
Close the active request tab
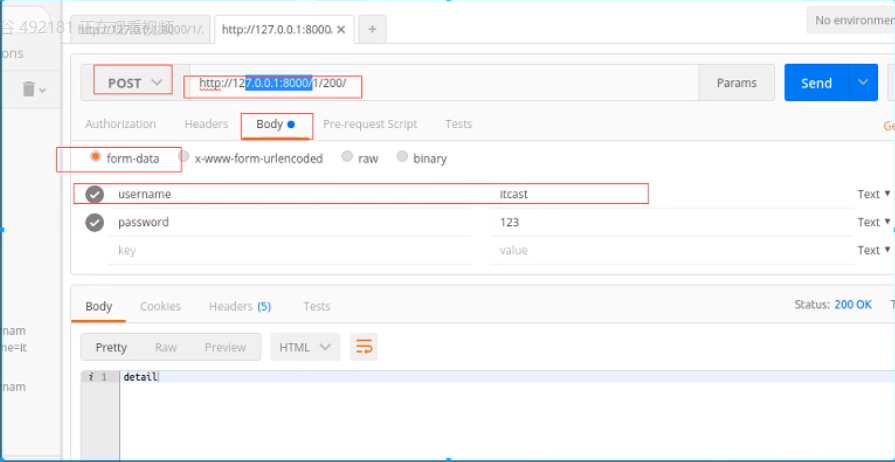pyautogui.click(x=341, y=30)
